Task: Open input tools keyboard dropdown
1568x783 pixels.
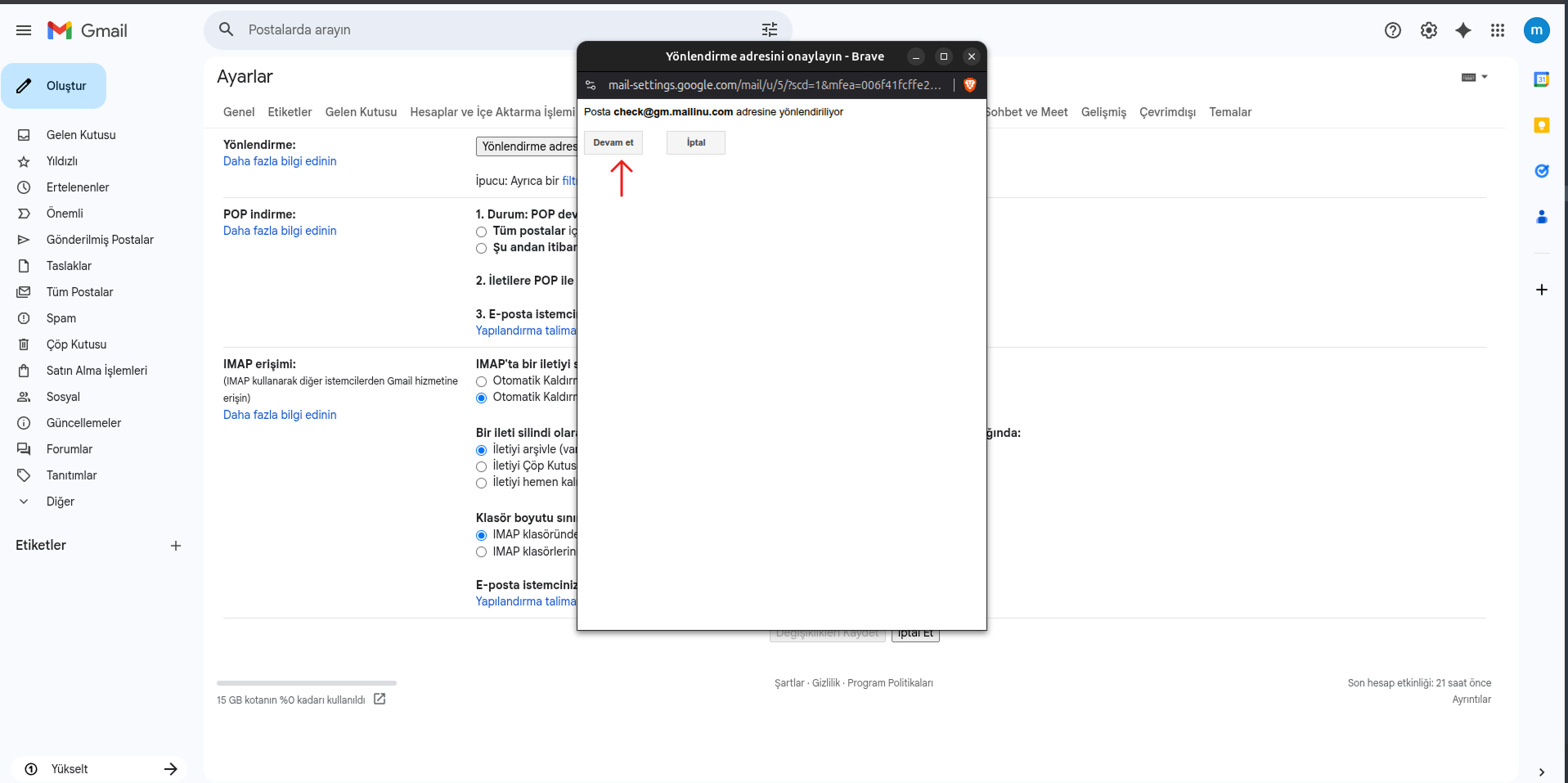Action: [x=1475, y=77]
